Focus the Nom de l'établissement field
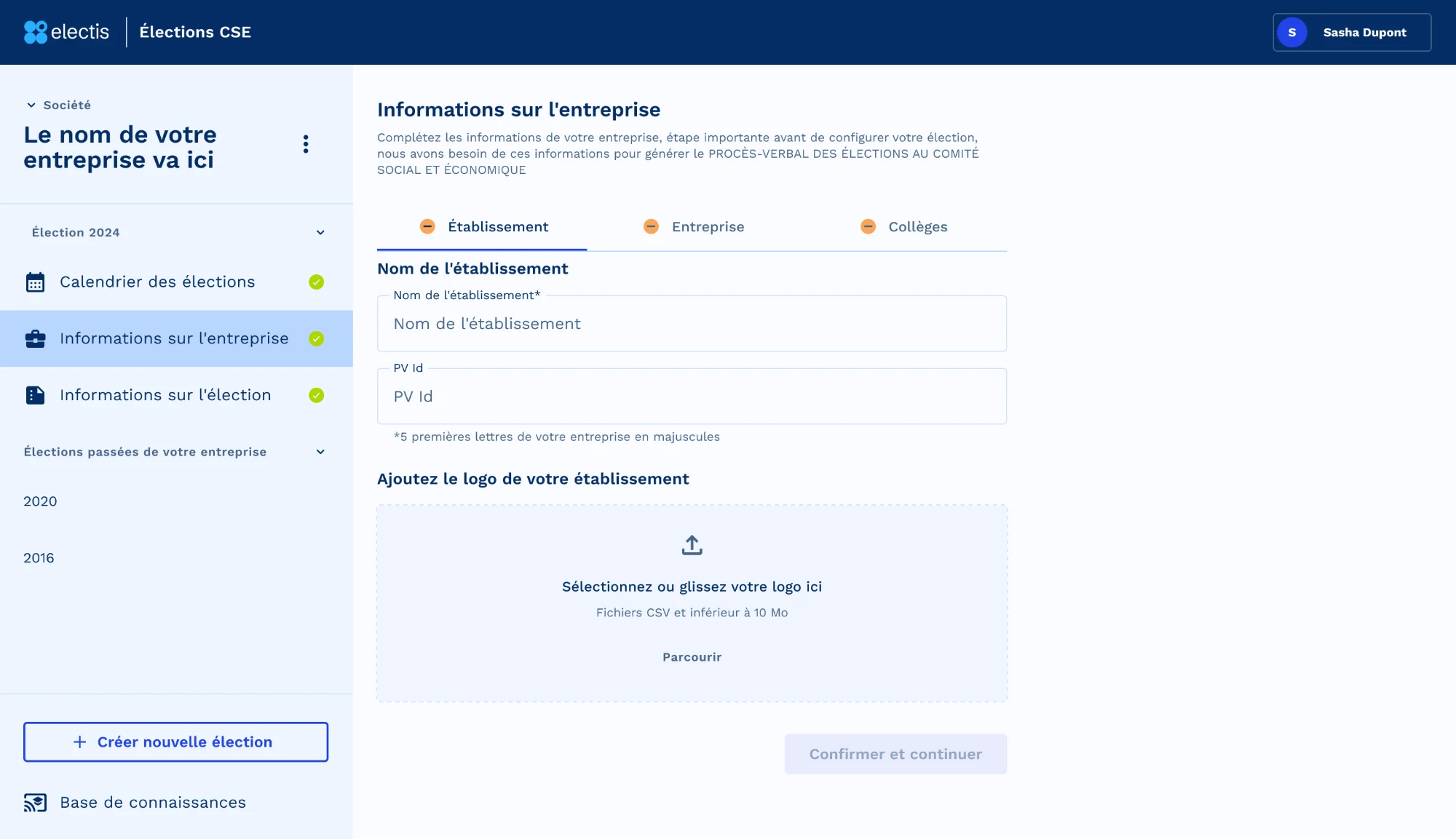Screen dimensions: 1456x839 coord(692,324)
